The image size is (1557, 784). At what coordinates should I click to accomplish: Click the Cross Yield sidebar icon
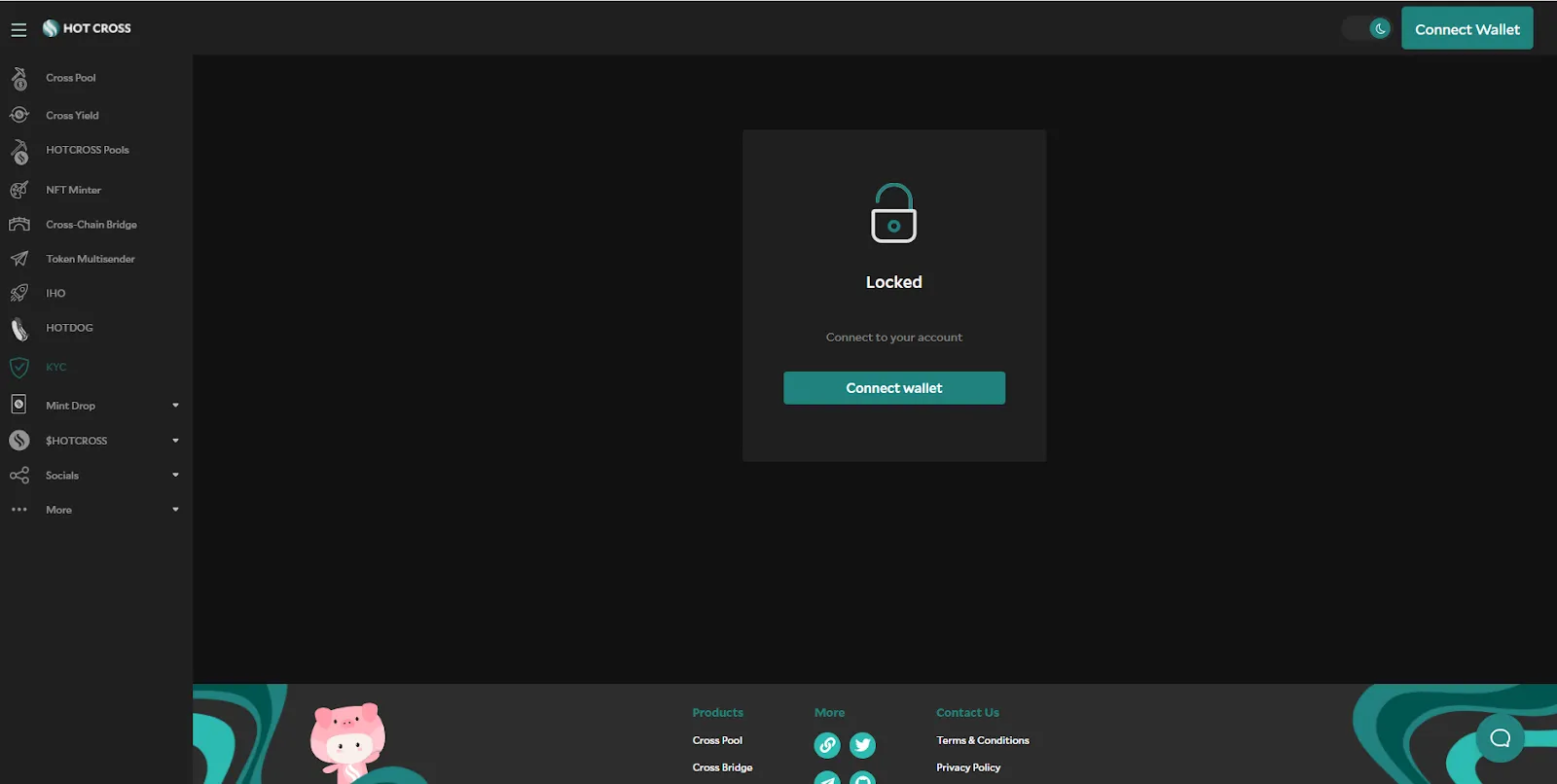pyautogui.click(x=19, y=115)
